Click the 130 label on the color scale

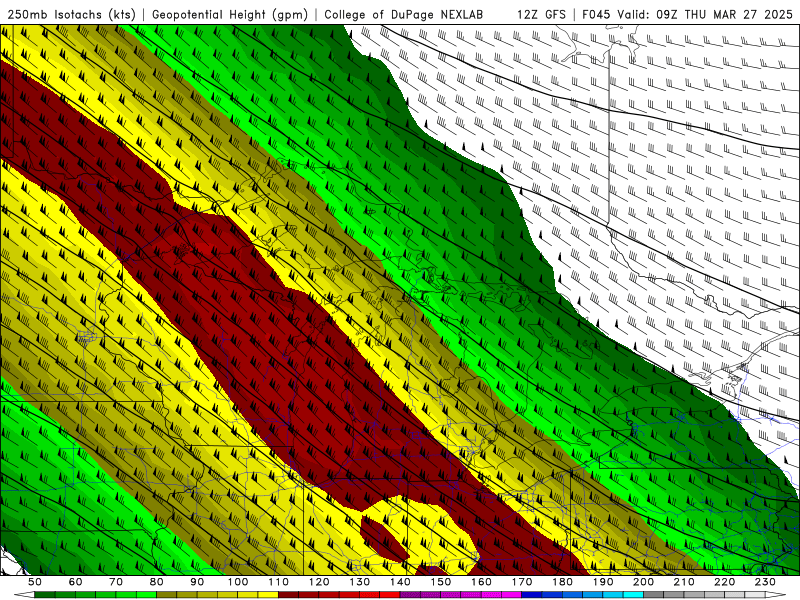pos(360,582)
